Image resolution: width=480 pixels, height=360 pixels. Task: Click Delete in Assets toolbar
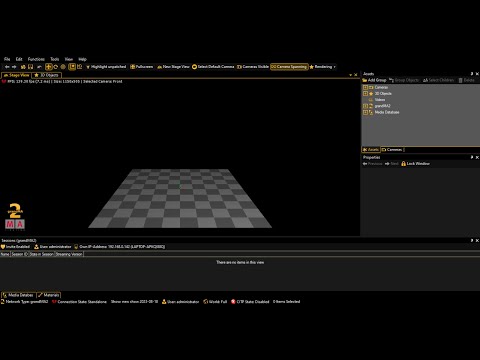[466, 80]
